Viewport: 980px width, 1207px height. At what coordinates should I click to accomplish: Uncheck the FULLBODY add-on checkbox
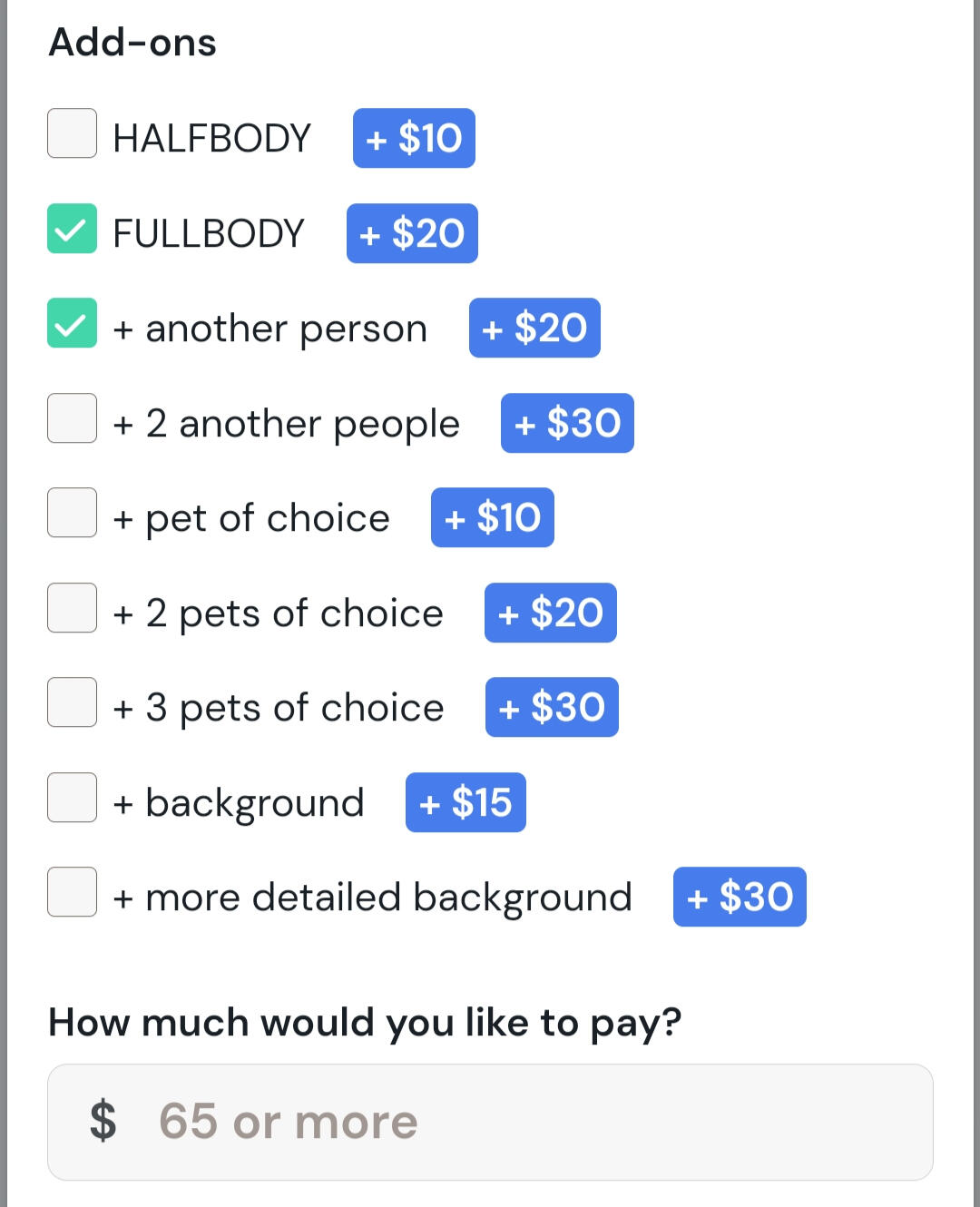point(73,228)
